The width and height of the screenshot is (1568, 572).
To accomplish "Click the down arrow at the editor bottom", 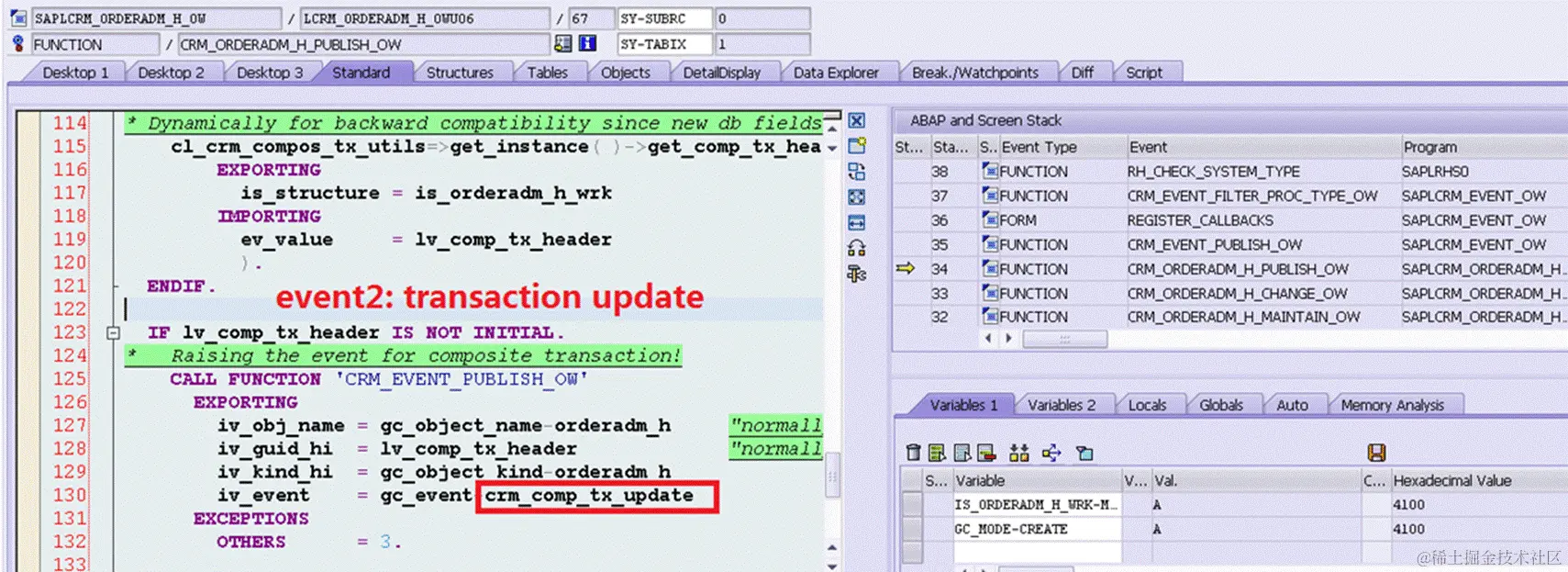I will tap(832, 566).
